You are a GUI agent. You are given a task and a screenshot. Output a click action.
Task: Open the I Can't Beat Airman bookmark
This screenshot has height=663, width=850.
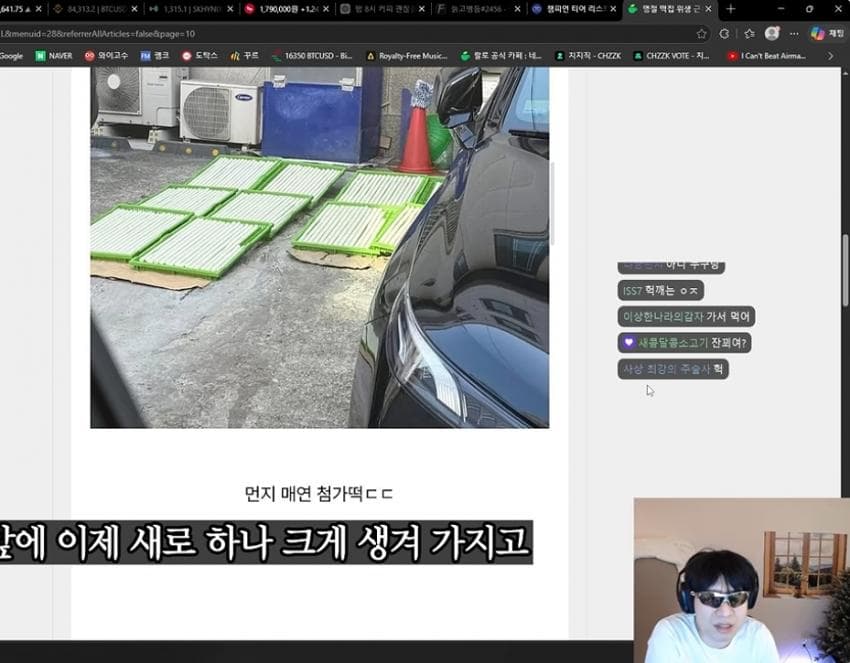coord(767,56)
